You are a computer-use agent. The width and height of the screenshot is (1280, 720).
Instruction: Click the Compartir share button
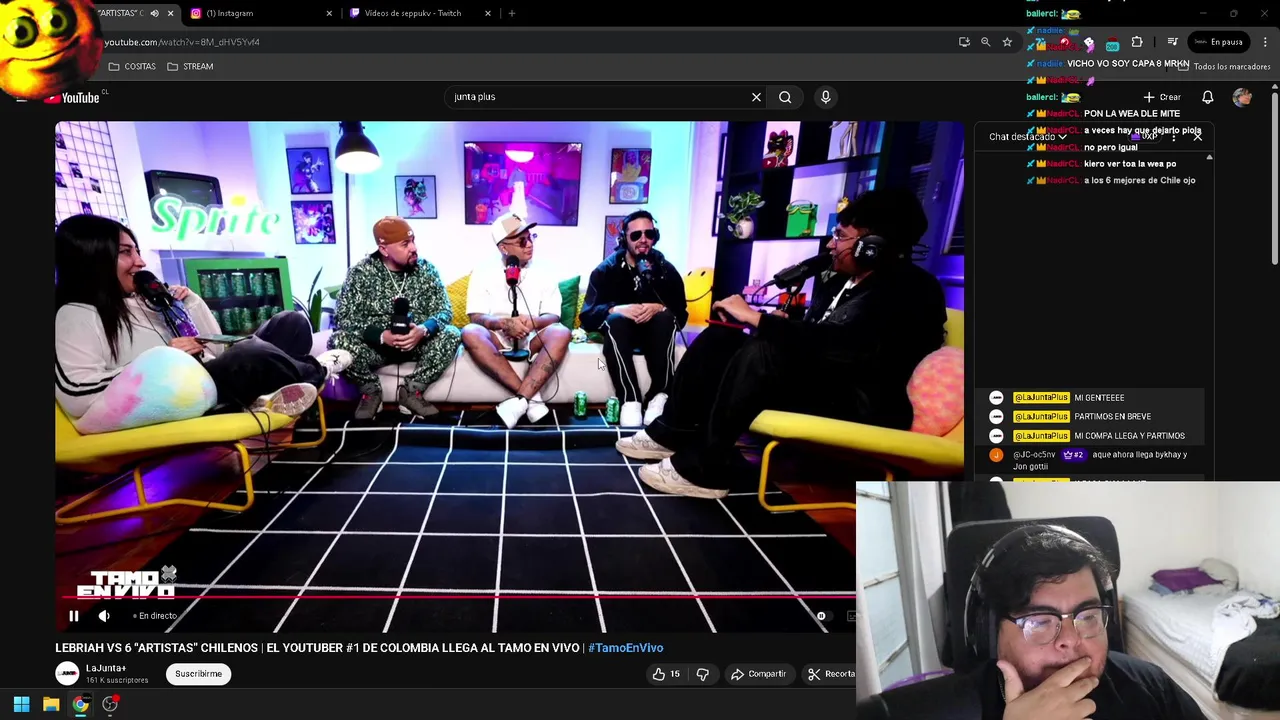pyautogui.click(x=758, y=674)
